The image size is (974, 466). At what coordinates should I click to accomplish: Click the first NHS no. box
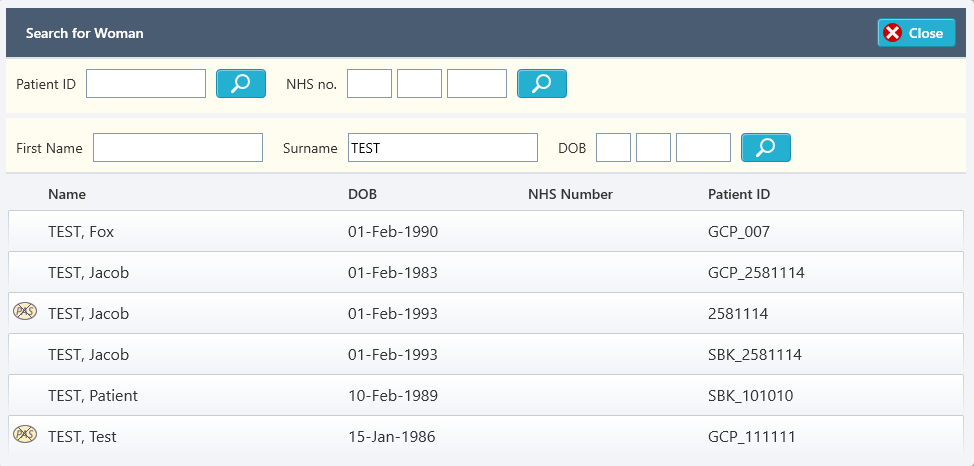coord(369,84)
